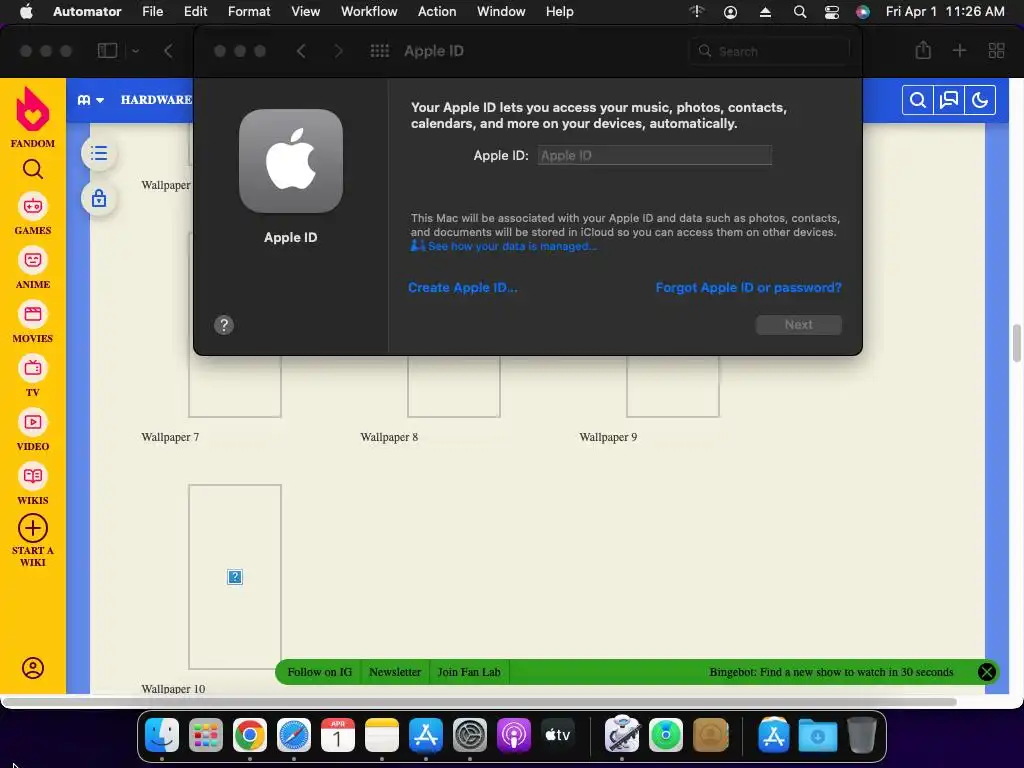Open the Automator app menu
The image size is (1024, 768).
[x=87, y=11]
